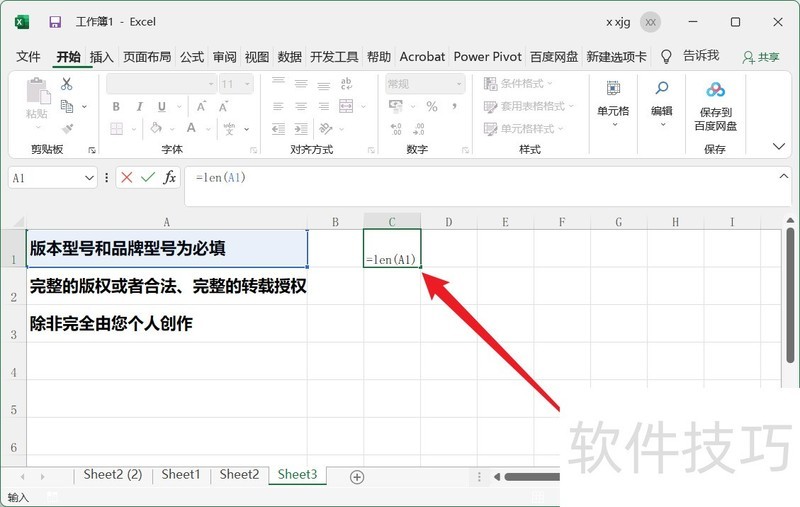Image resolution: width=800 pixels, height=507 pixels.
Task: Cancel formula entry with red X
Action: coord(127,177)
